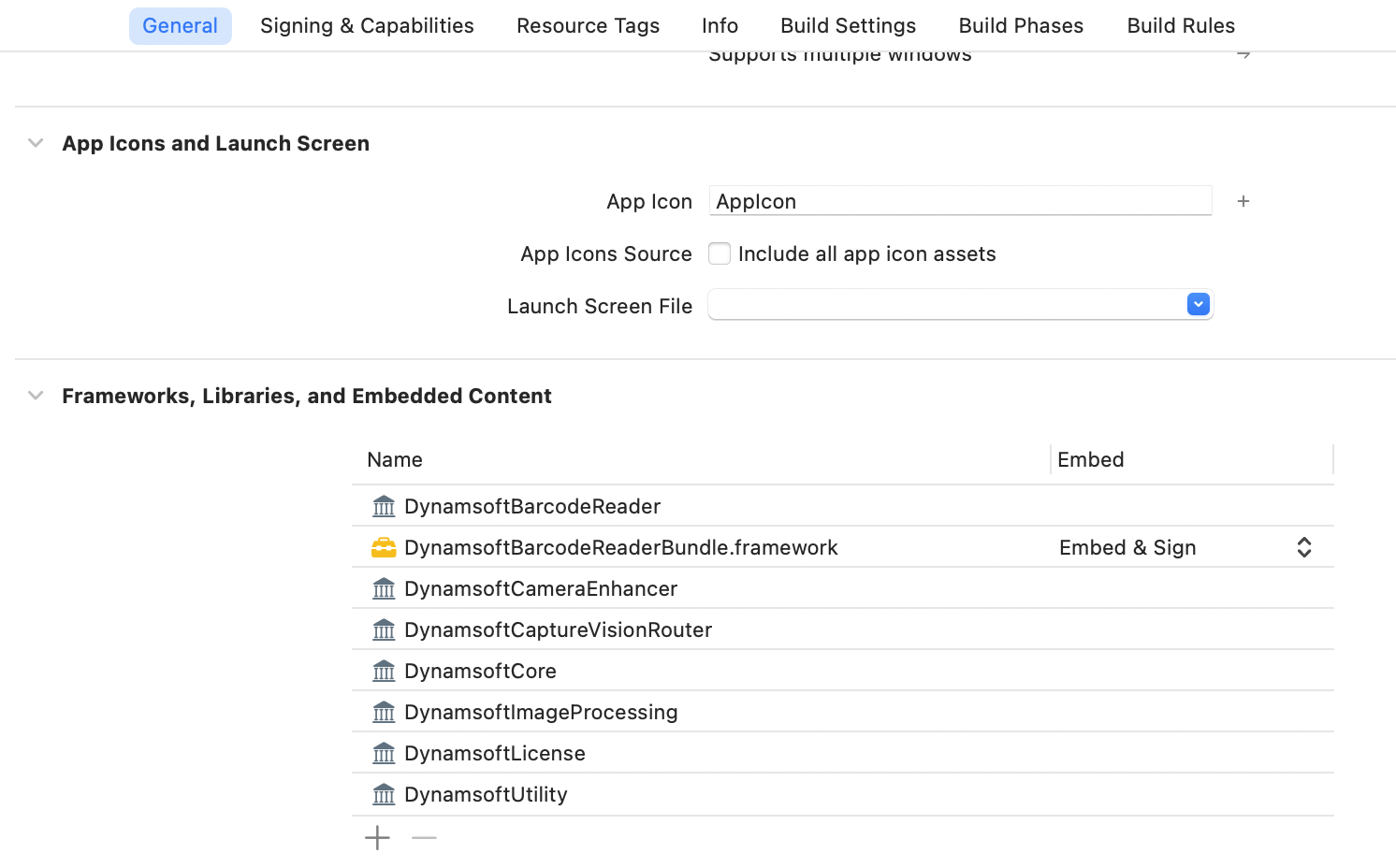This screenshot has width=1396, height=868.
Task: Collapse the App Icons and Launch Screen section
Action: (35, 143)
